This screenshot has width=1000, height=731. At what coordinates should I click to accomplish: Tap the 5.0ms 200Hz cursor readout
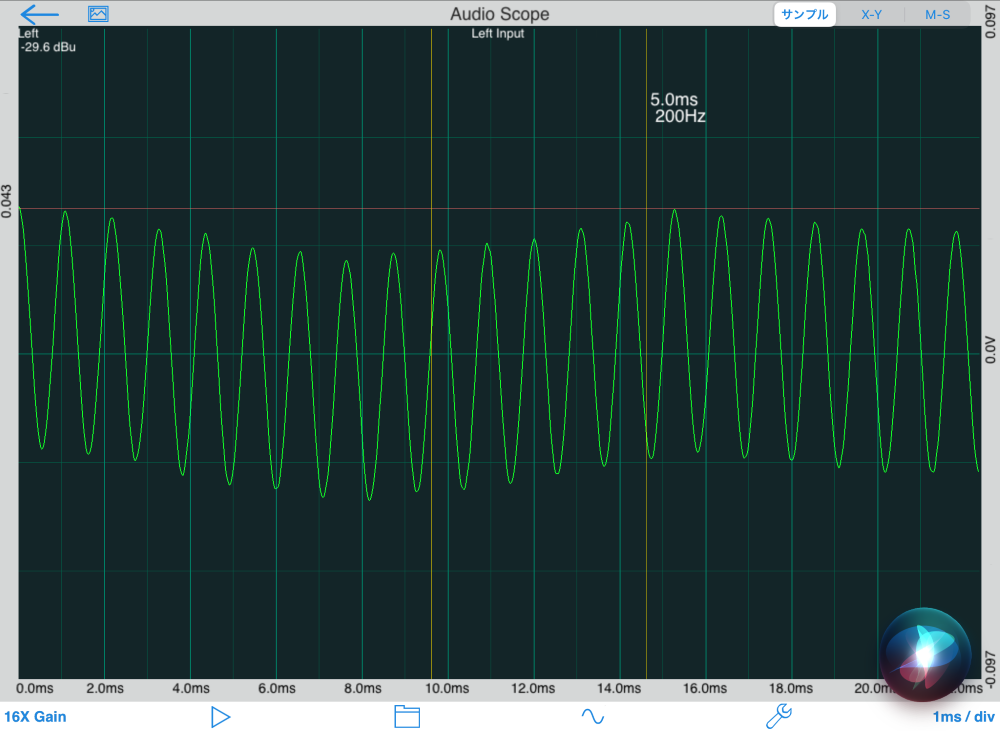[x=678, y=108]
